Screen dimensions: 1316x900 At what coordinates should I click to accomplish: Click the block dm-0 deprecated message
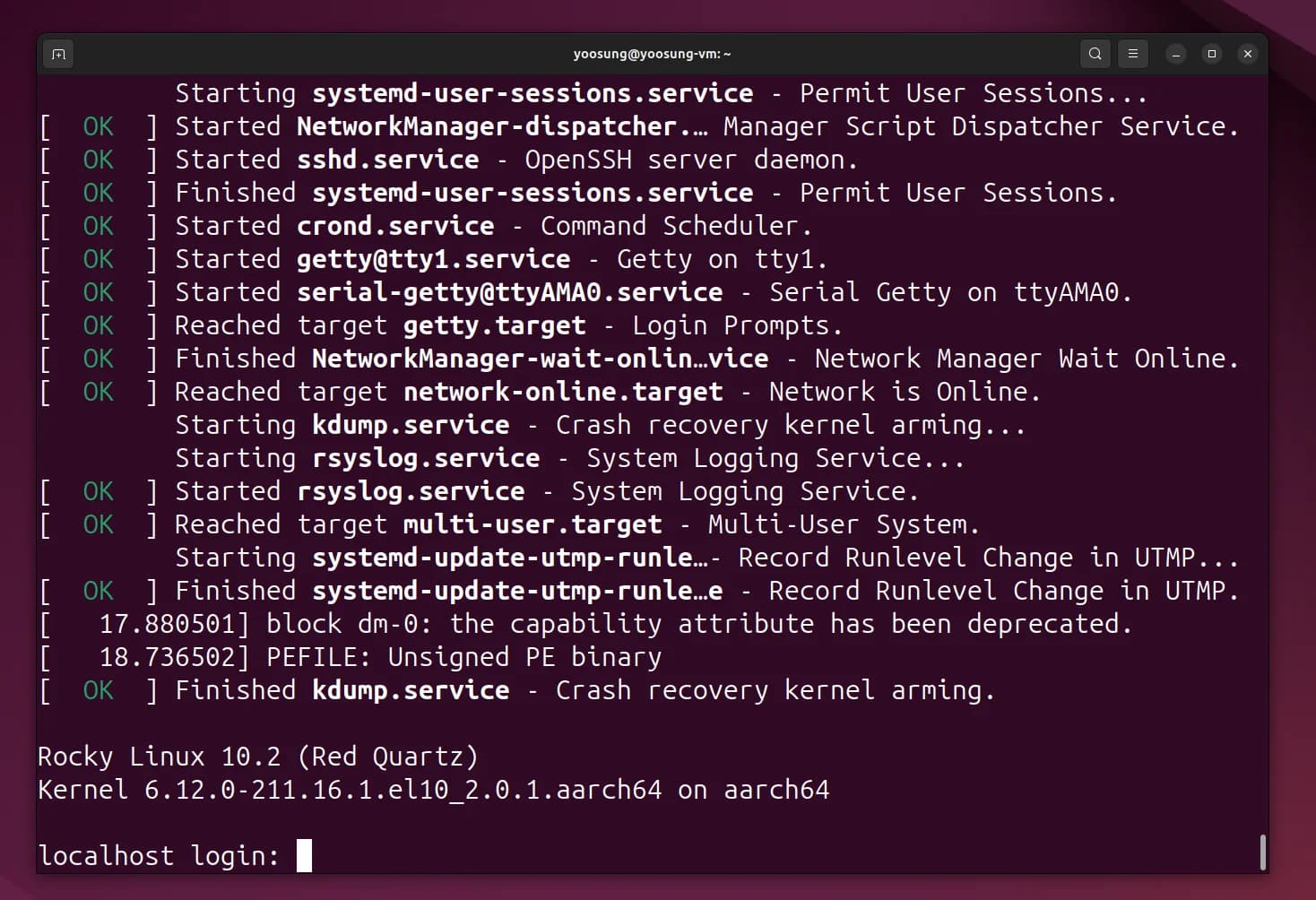[586, 624]
